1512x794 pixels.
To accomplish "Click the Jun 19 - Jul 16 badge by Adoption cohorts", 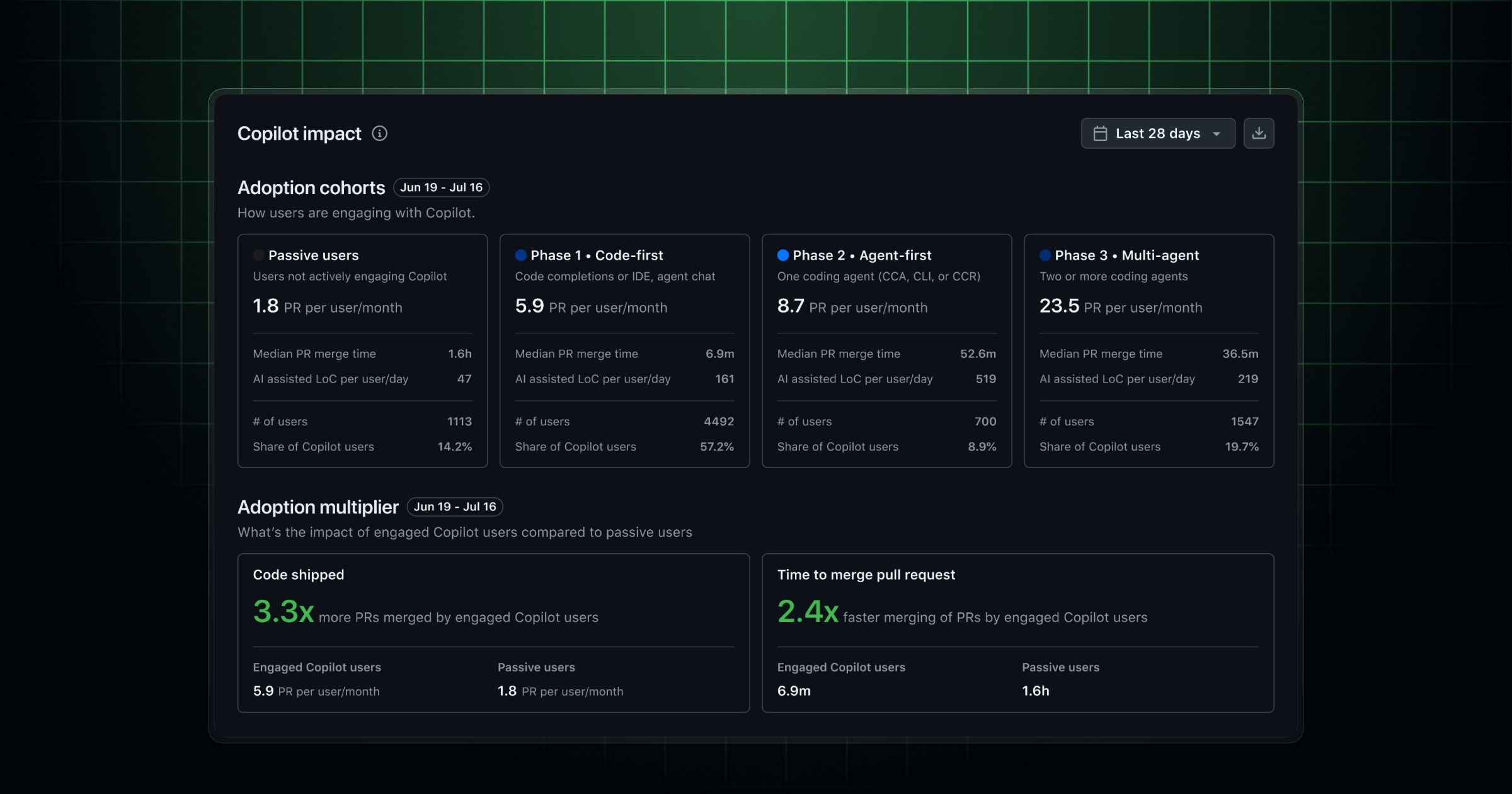I will [x=441, y=187].
